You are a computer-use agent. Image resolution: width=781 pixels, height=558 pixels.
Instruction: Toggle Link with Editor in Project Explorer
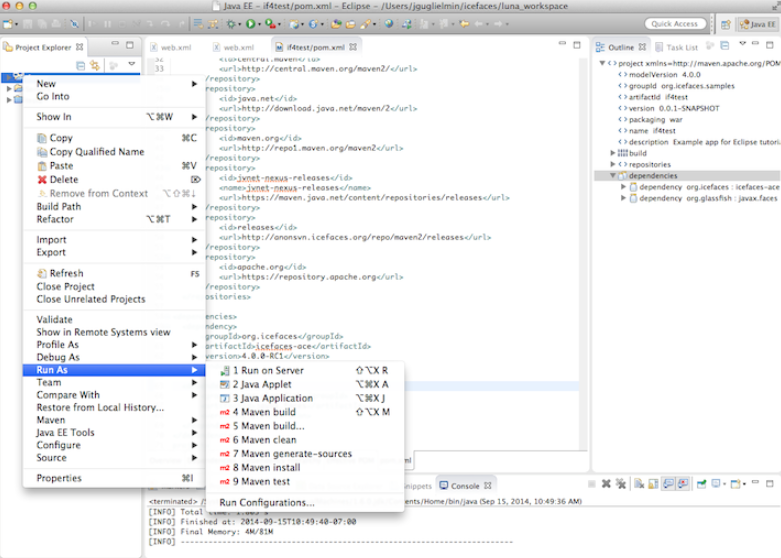pyautogui.click(x=95, y=65)
